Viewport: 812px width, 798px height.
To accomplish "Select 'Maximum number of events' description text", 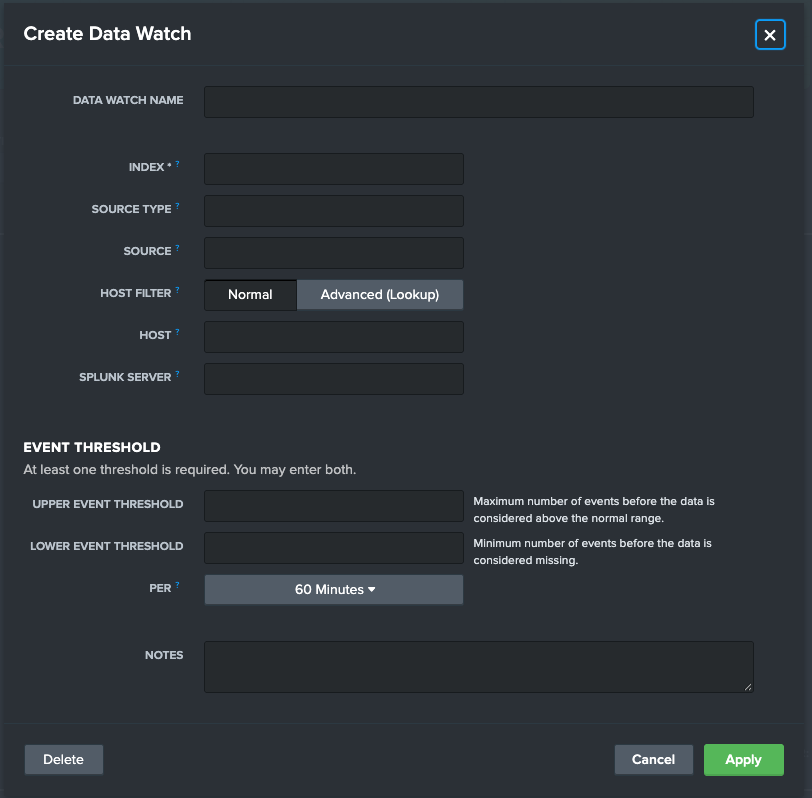I will [594, 510].
